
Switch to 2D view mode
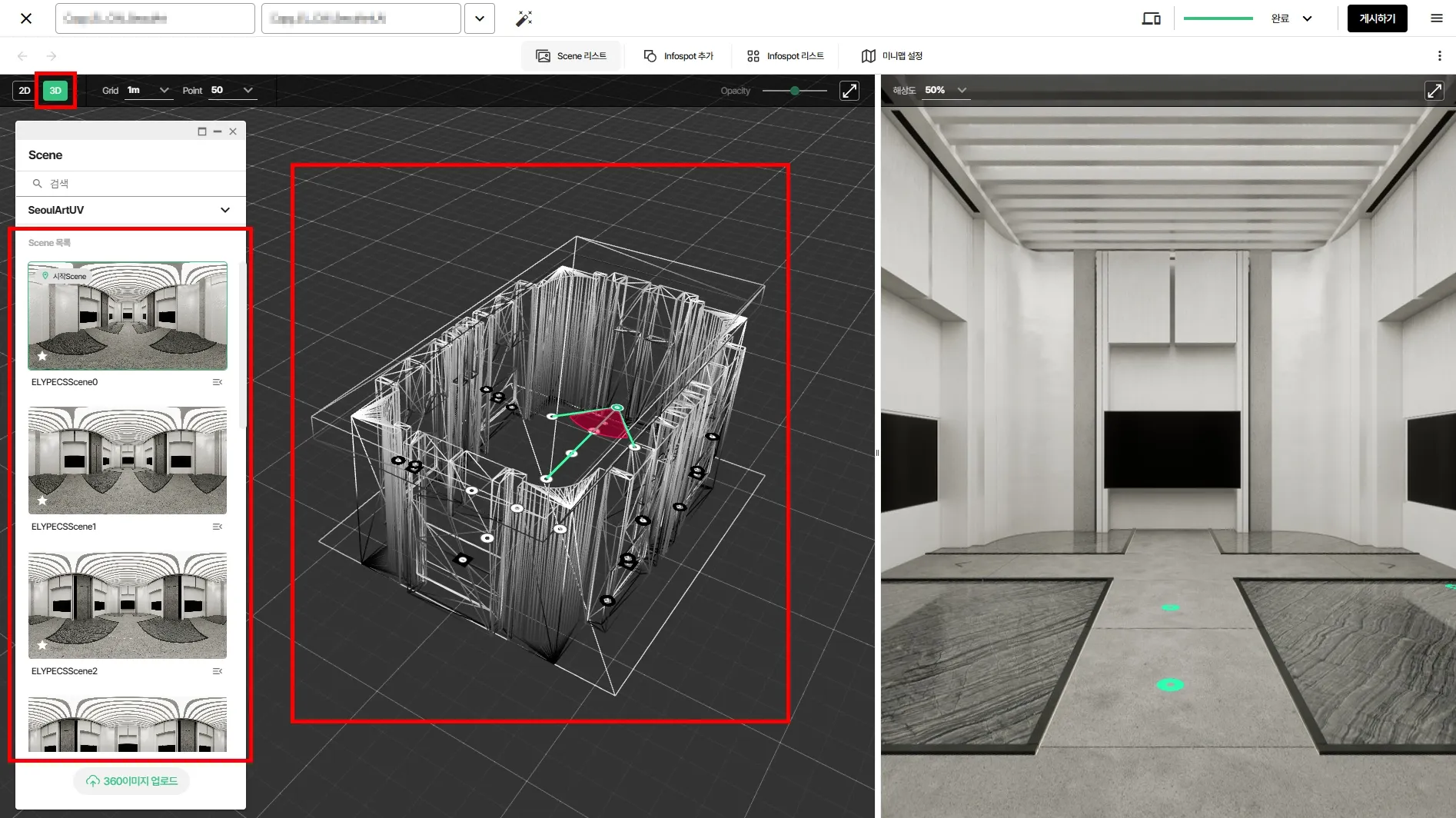25,91
